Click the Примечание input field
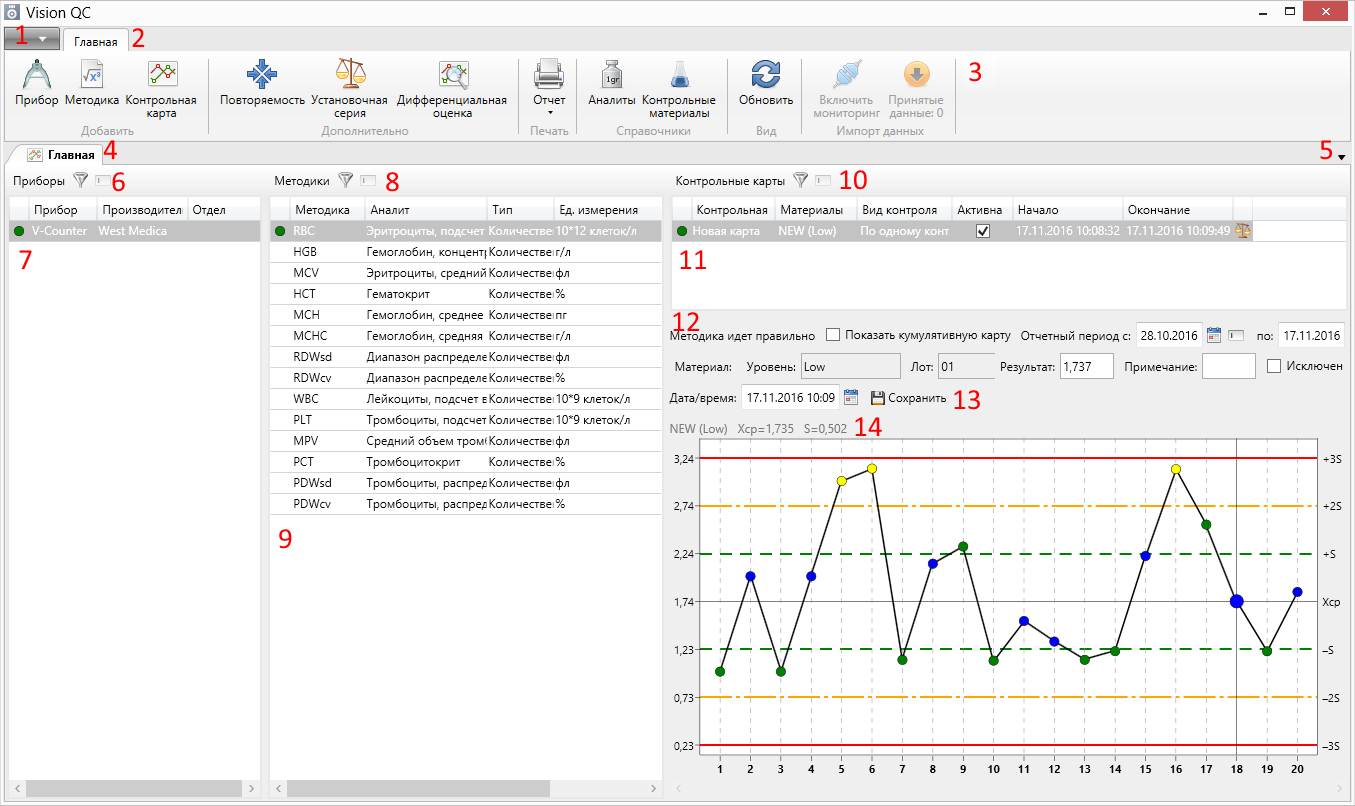Image resolution: width=1355 pixels, height=806 pixels. tap(1228, 366)
